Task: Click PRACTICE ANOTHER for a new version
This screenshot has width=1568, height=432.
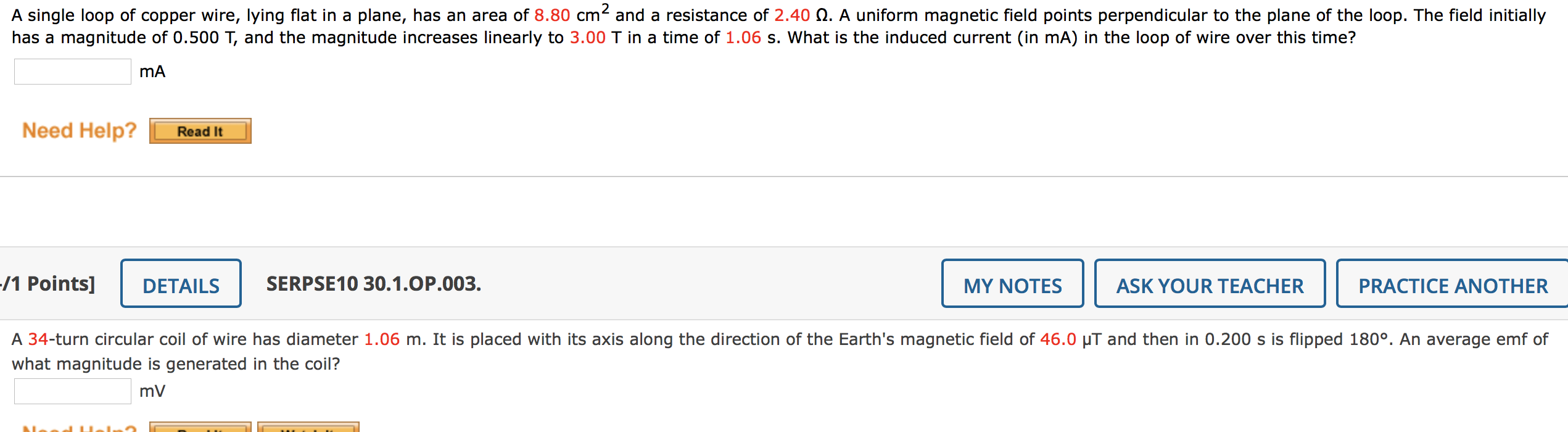Action: (x=1451, y=284)
